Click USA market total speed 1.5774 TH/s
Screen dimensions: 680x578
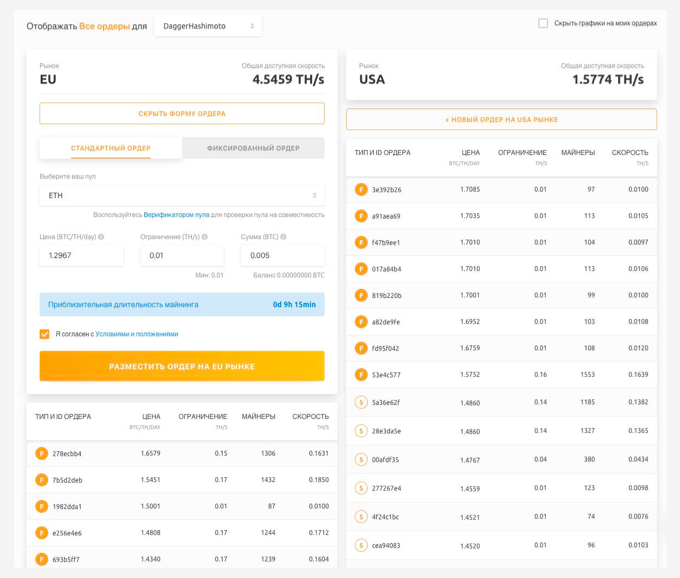click(608, 79)
